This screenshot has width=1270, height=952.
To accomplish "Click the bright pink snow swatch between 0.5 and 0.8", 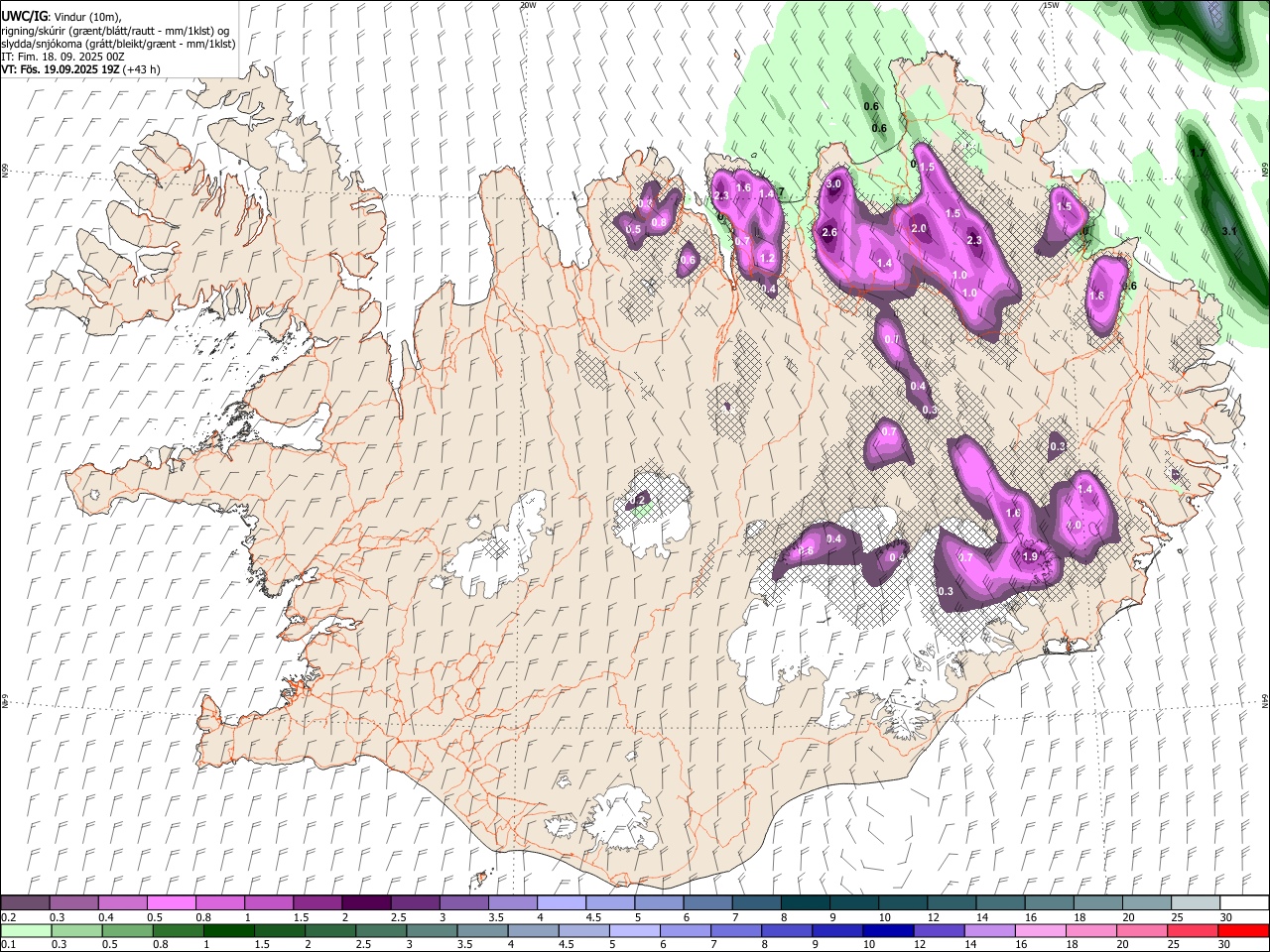I will point(171,902).
